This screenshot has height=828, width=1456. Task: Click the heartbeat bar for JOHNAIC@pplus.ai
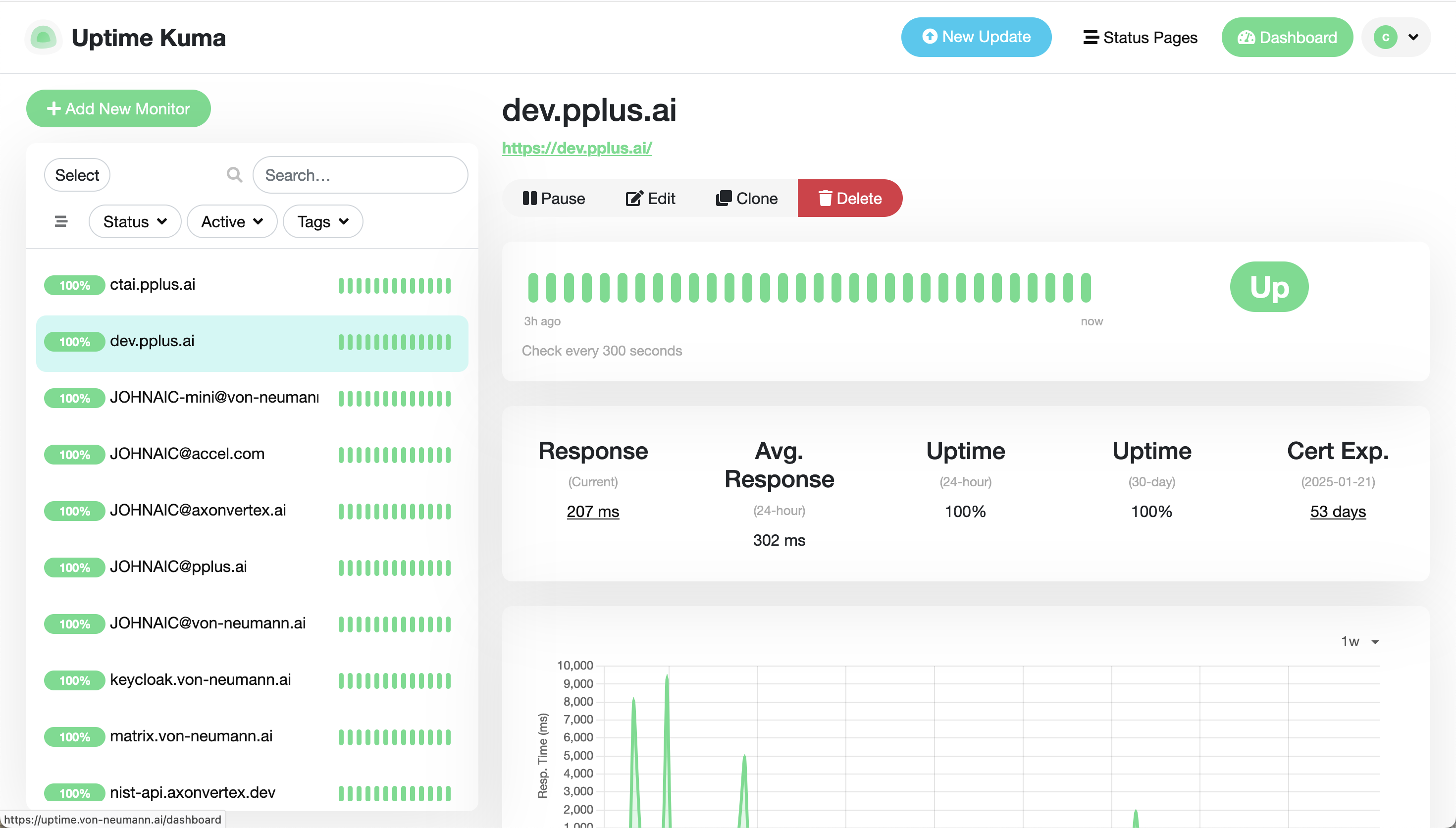(x=395, y=568)
